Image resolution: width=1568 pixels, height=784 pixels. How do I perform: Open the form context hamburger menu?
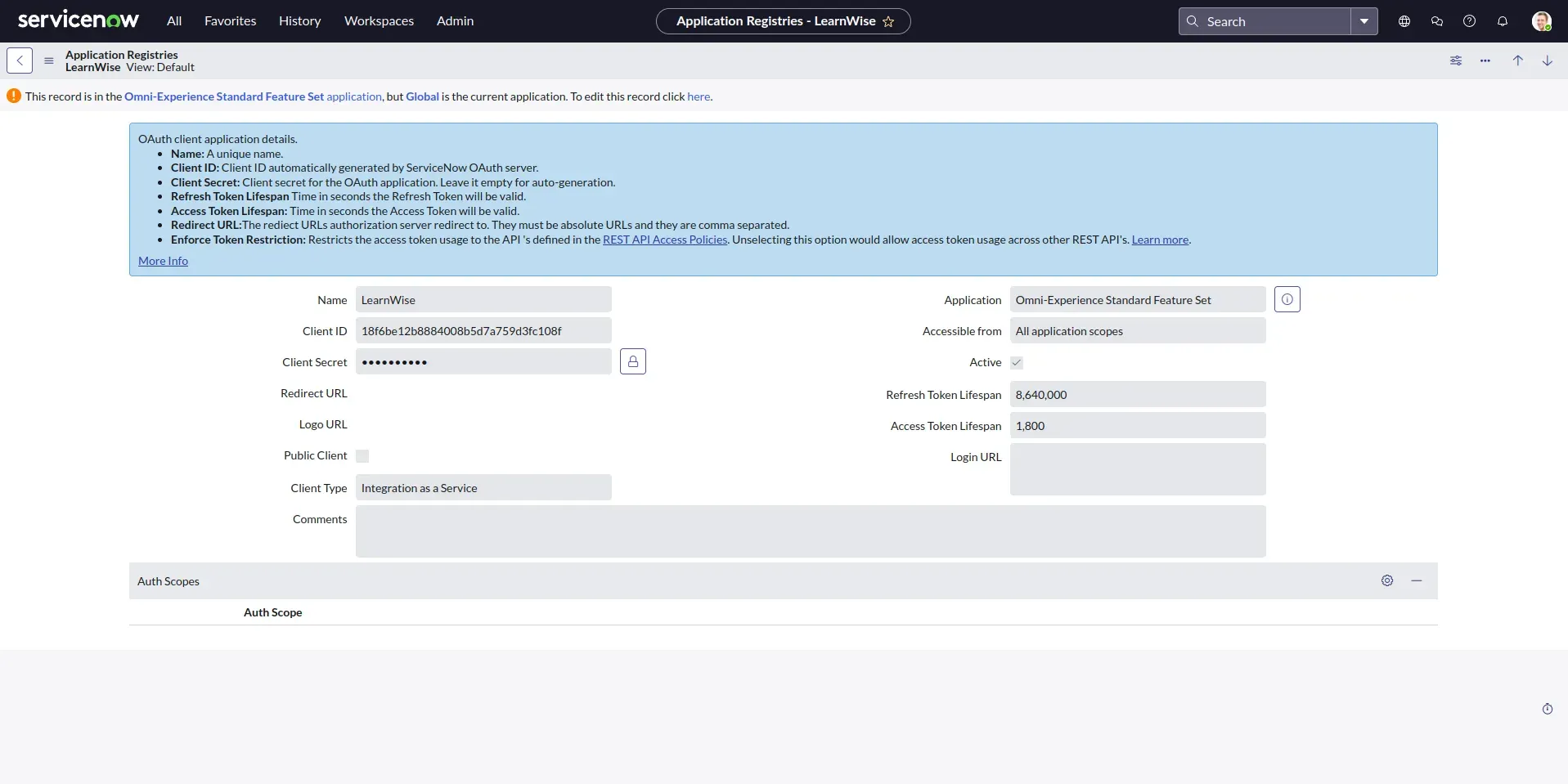[49, 60]
